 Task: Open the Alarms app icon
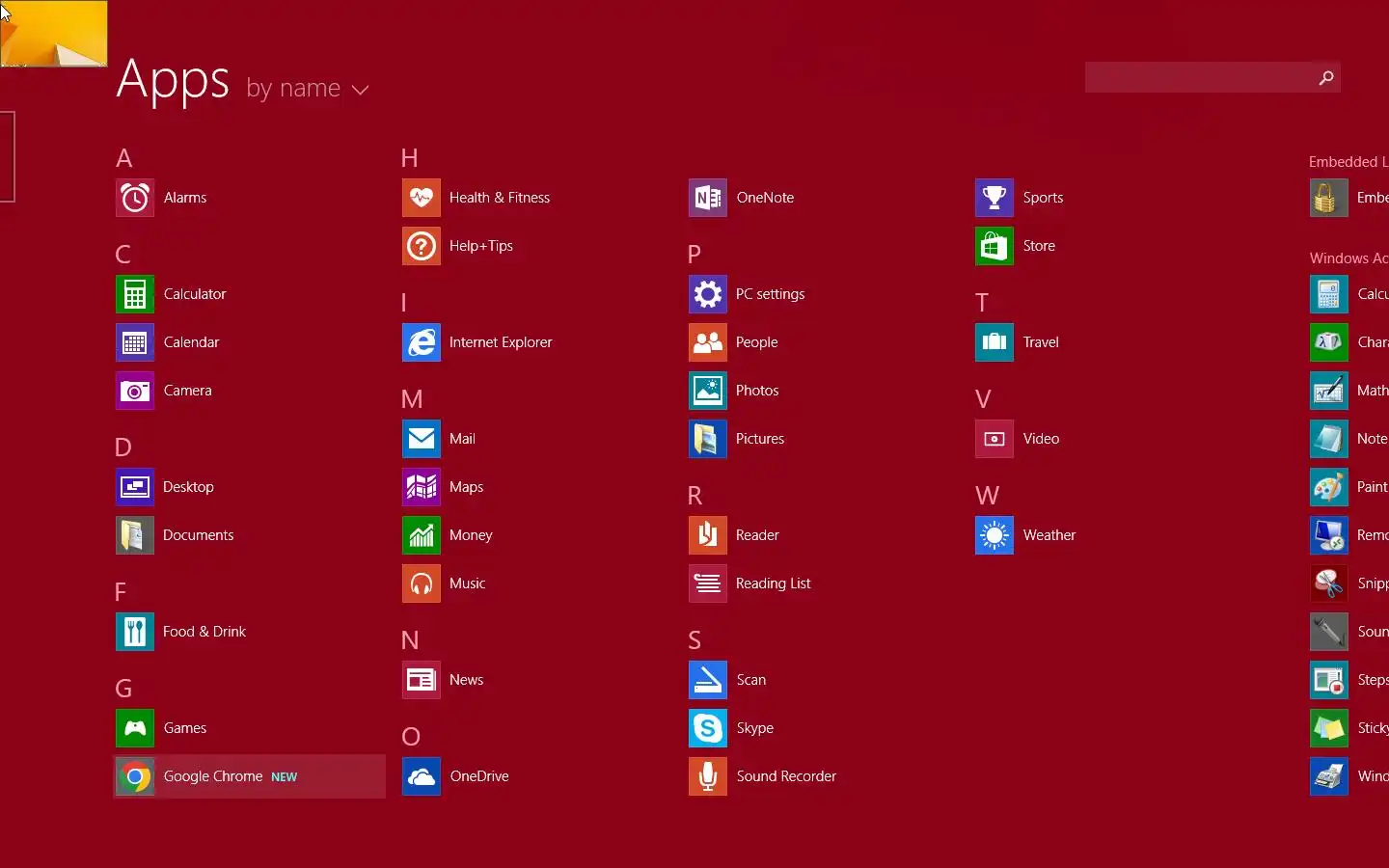[x=135, y=198]
